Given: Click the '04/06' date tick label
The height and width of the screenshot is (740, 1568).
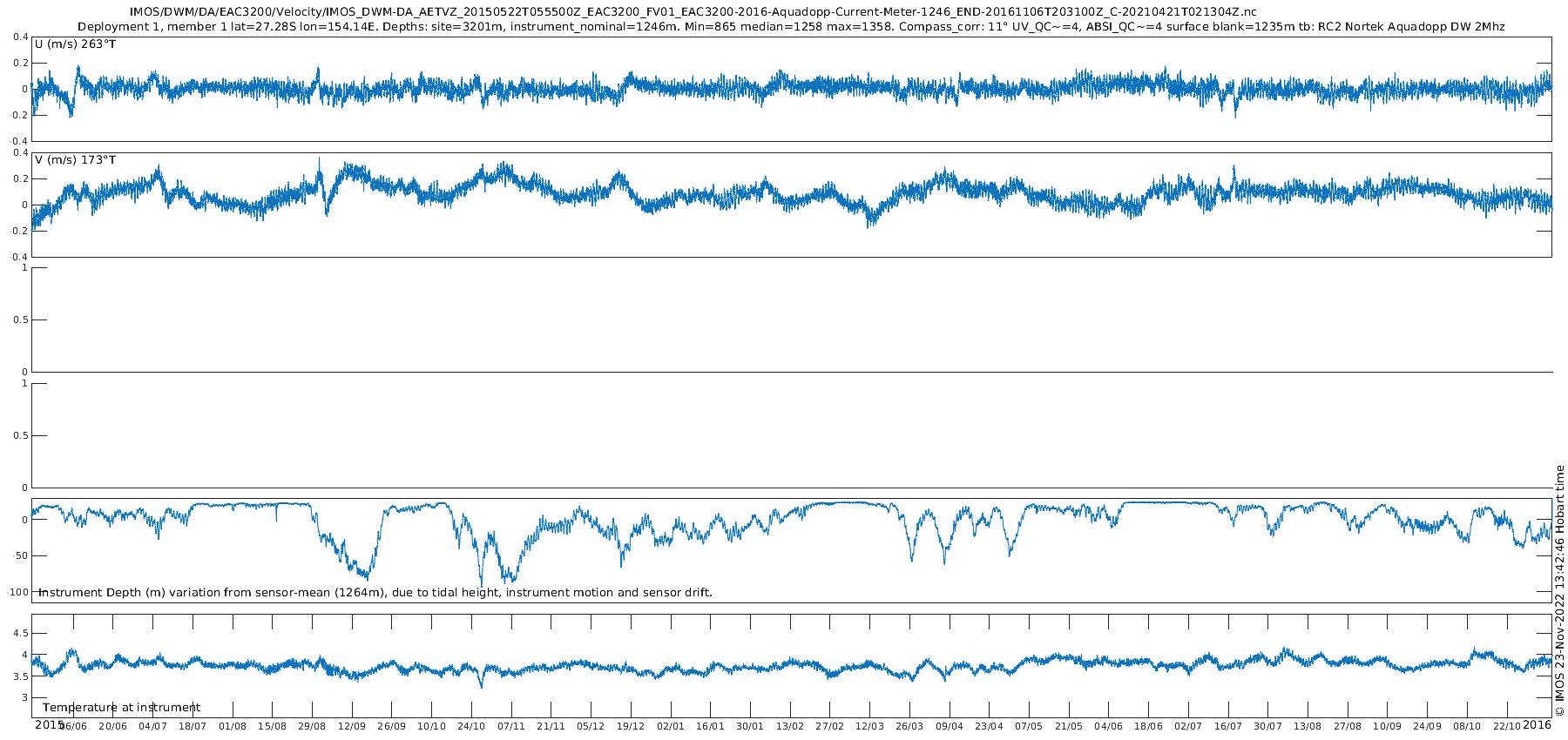Looking at the screenshot, I should [1109, 726].
